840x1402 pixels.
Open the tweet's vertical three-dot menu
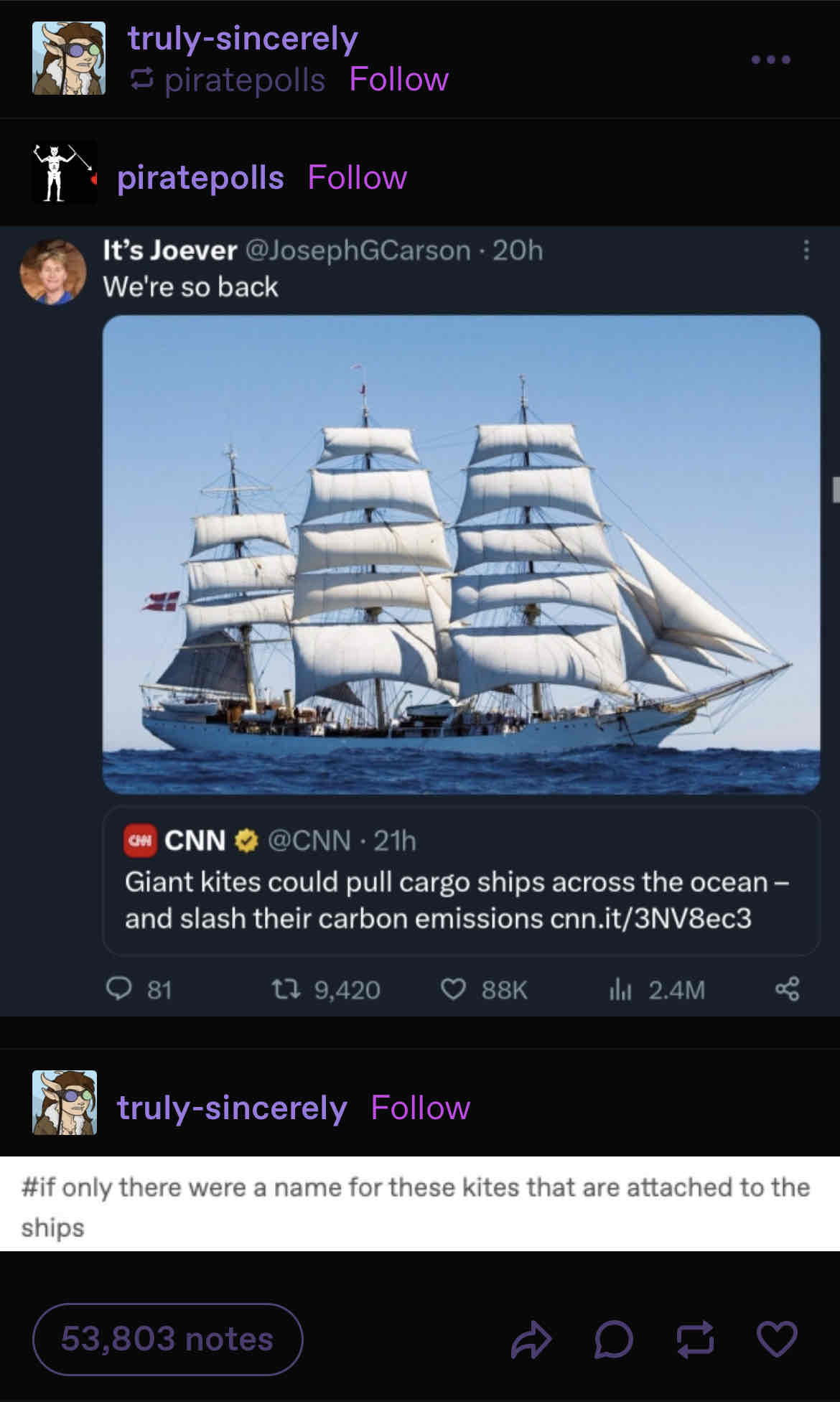click(x=806, y=251)
